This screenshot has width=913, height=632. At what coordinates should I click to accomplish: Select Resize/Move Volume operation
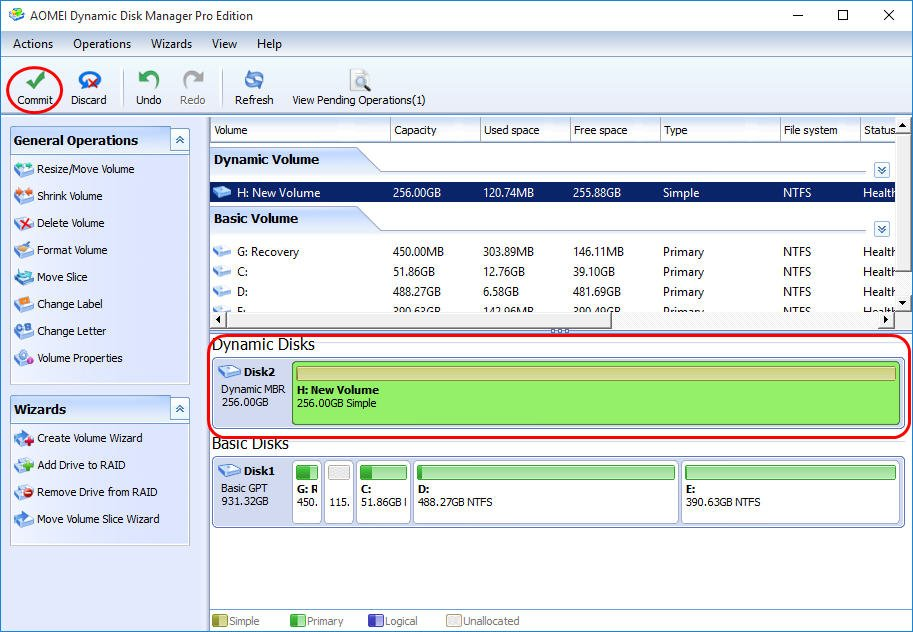click(x=85, y=169)
